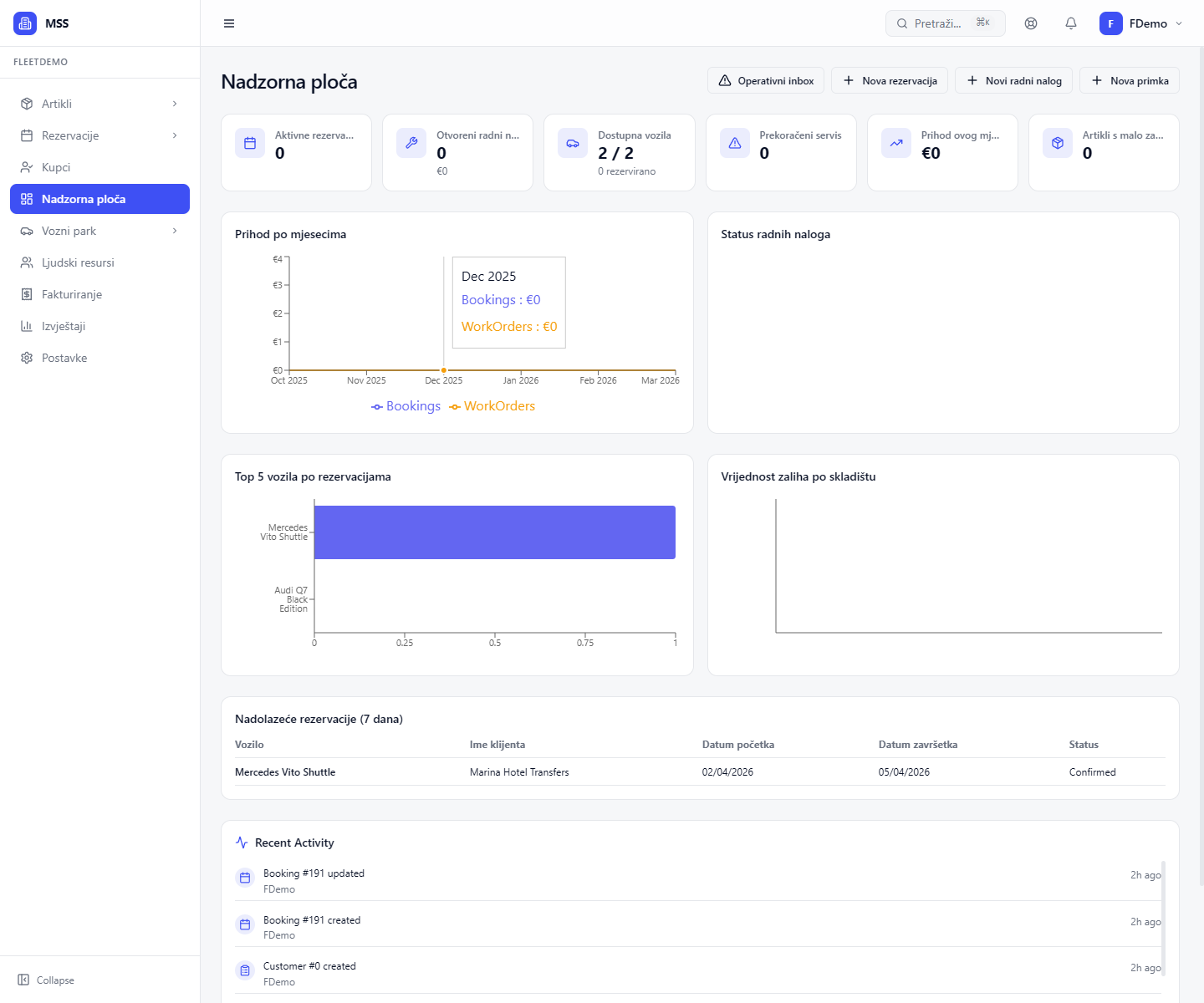The height and width of the screenshot is (1003, 1204).
Task: Click the car icon on Dostupna vozila card
Action: tap(573, 143)
